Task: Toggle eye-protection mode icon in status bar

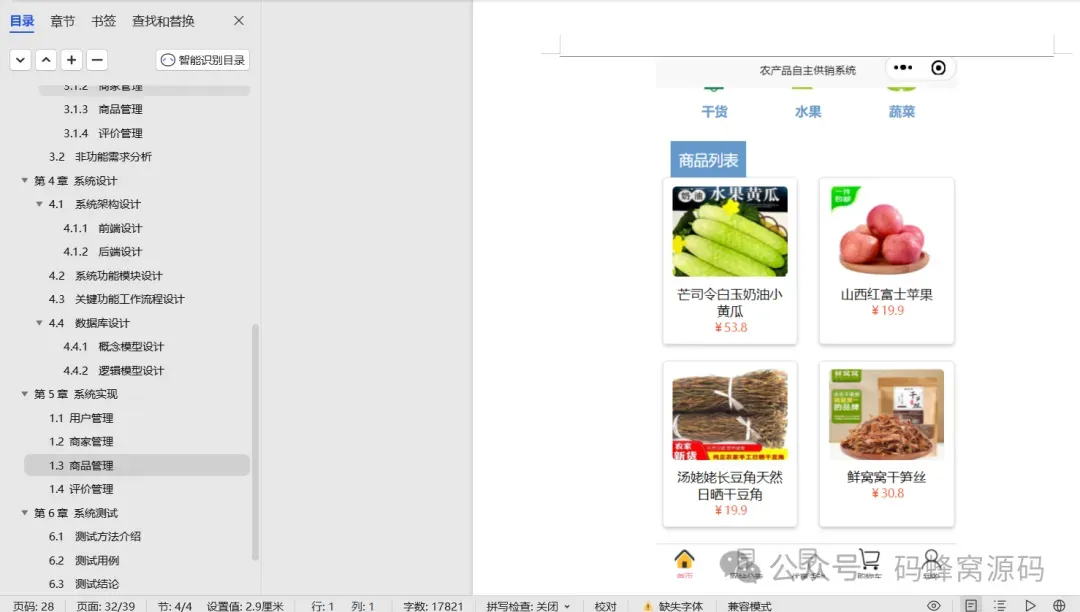Action: coord(933,606)
